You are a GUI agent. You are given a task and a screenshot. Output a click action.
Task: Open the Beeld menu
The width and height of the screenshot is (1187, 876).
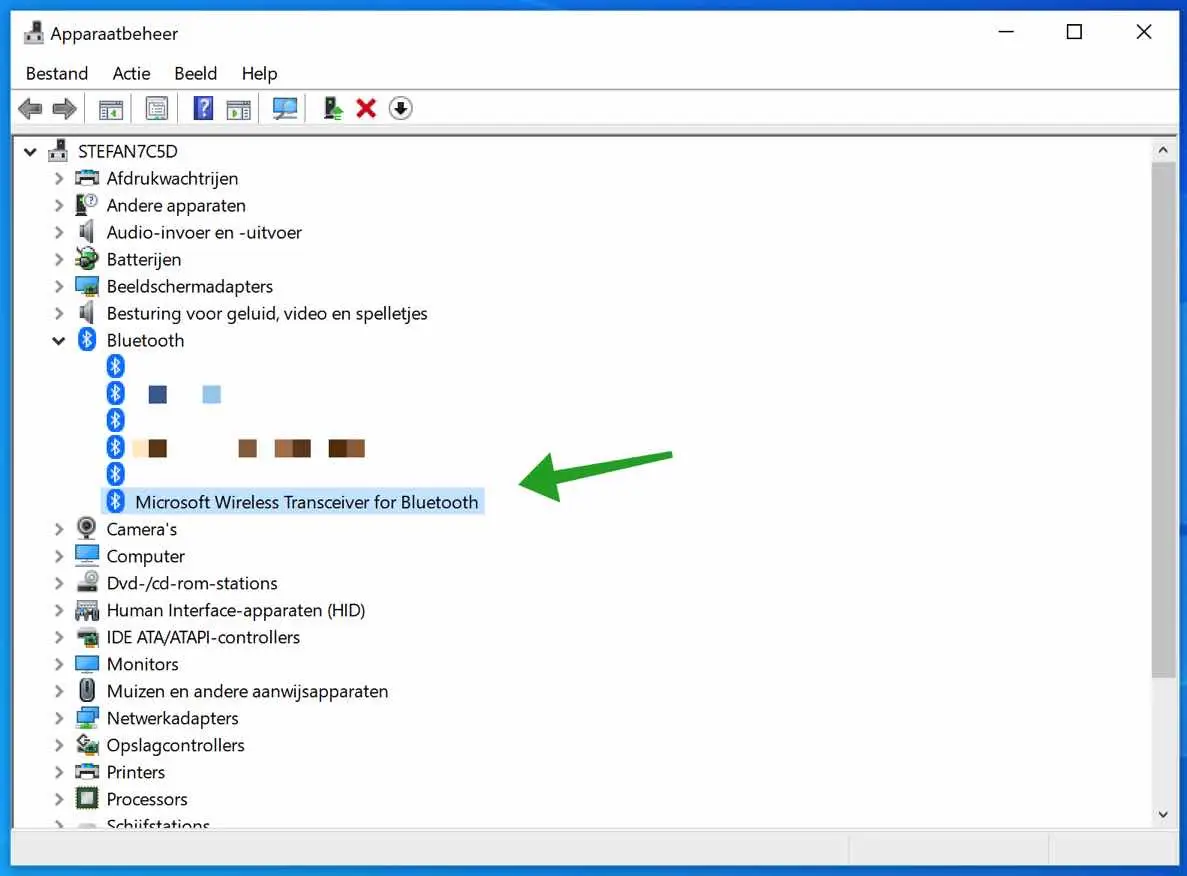(x=195, y=73)
